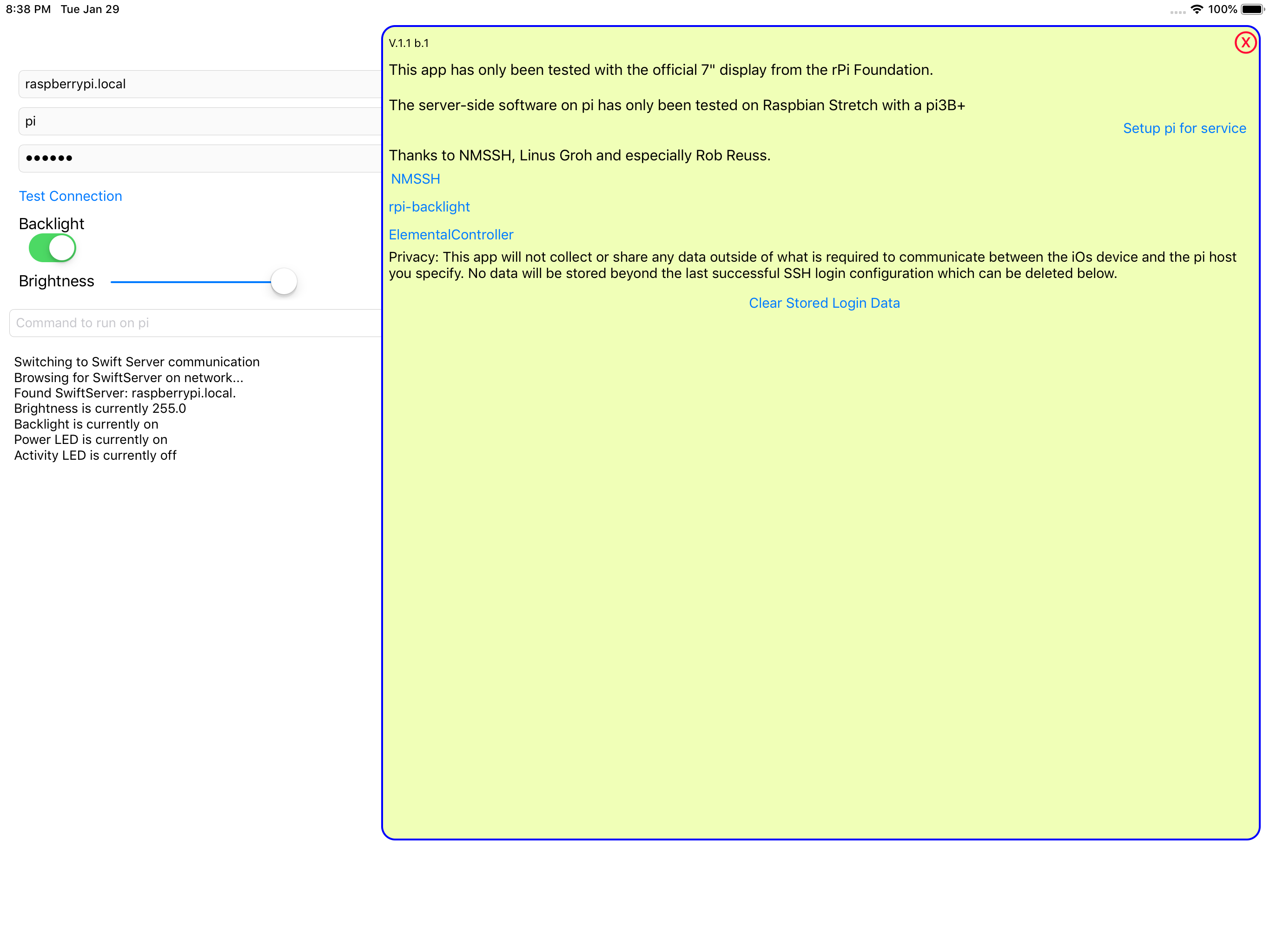Tap the battery icon in status bar
Screen dimensions: 1270x952
pyautogui.click(x=1253, y=9)
